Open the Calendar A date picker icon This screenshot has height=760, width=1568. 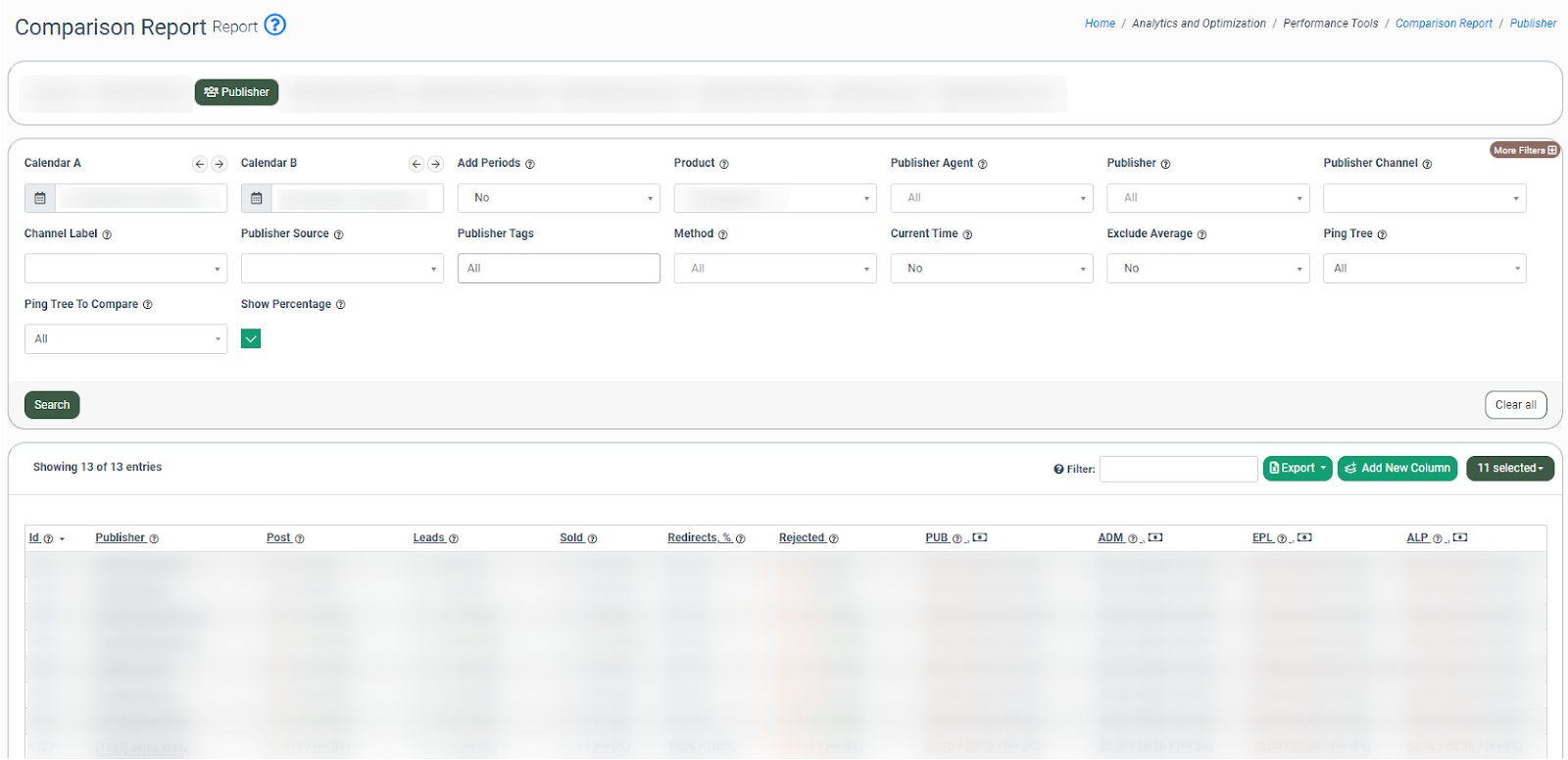click(40, 198)
